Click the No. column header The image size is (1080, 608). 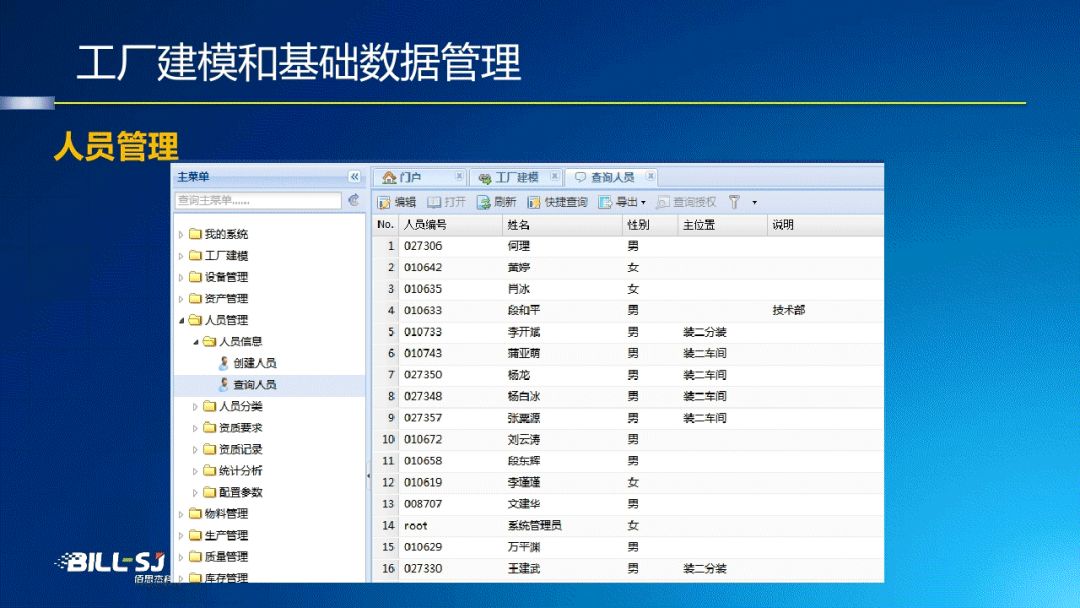click(385, 224)
